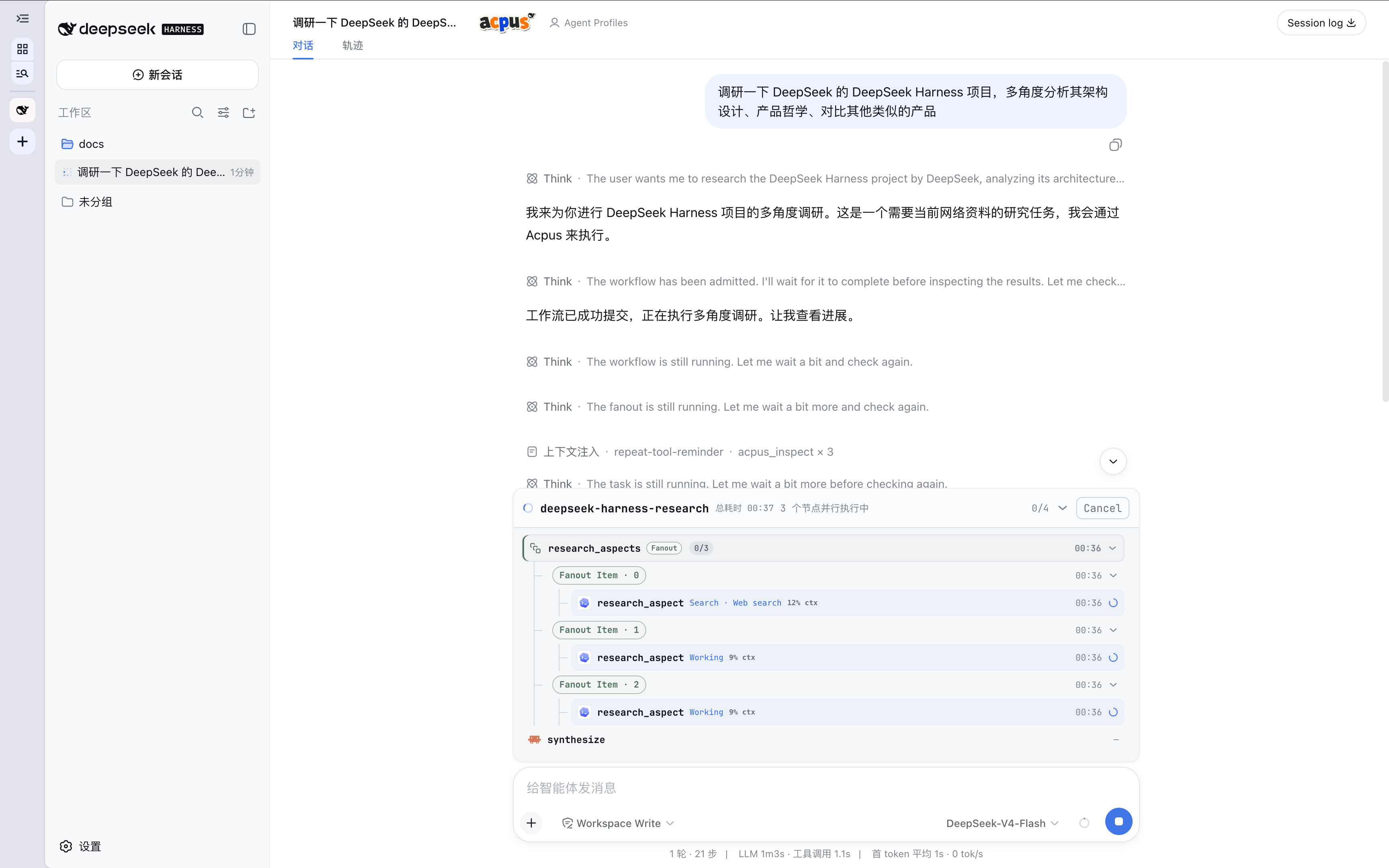Switch to the 轨迹 tab
The width and height of the screenshot is (1389, 868).
pos(352,45)
